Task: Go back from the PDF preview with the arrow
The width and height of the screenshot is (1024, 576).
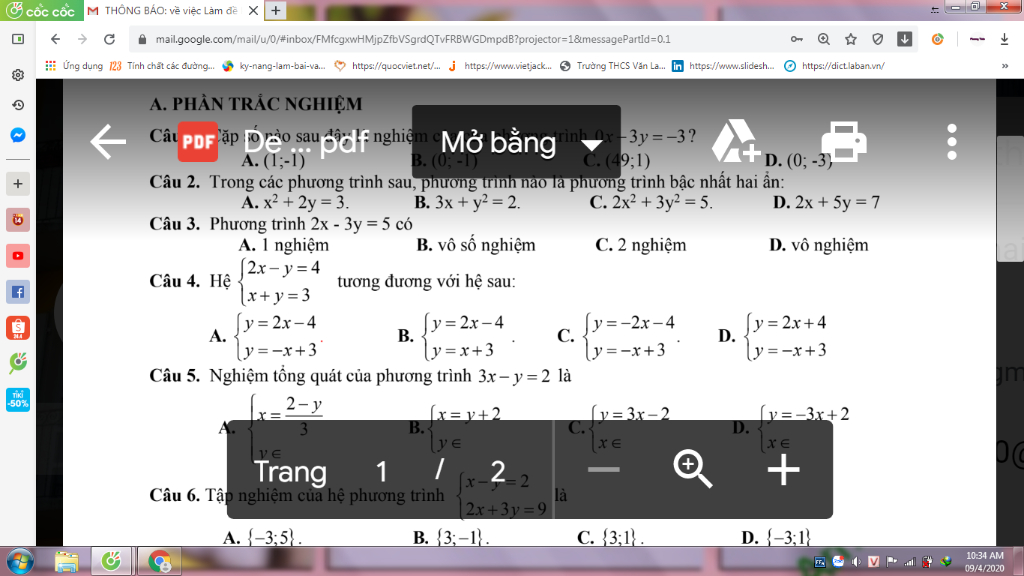Action: click(x=108, y=142)
